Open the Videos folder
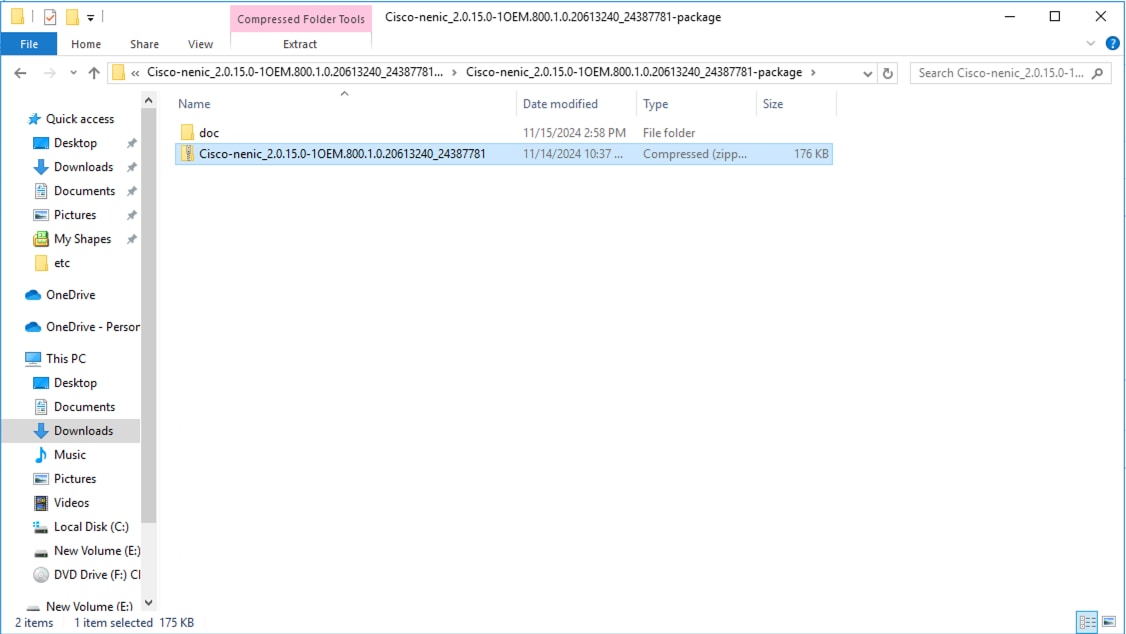This screenshot has height=634, width=1126. (x=71, y=503)
